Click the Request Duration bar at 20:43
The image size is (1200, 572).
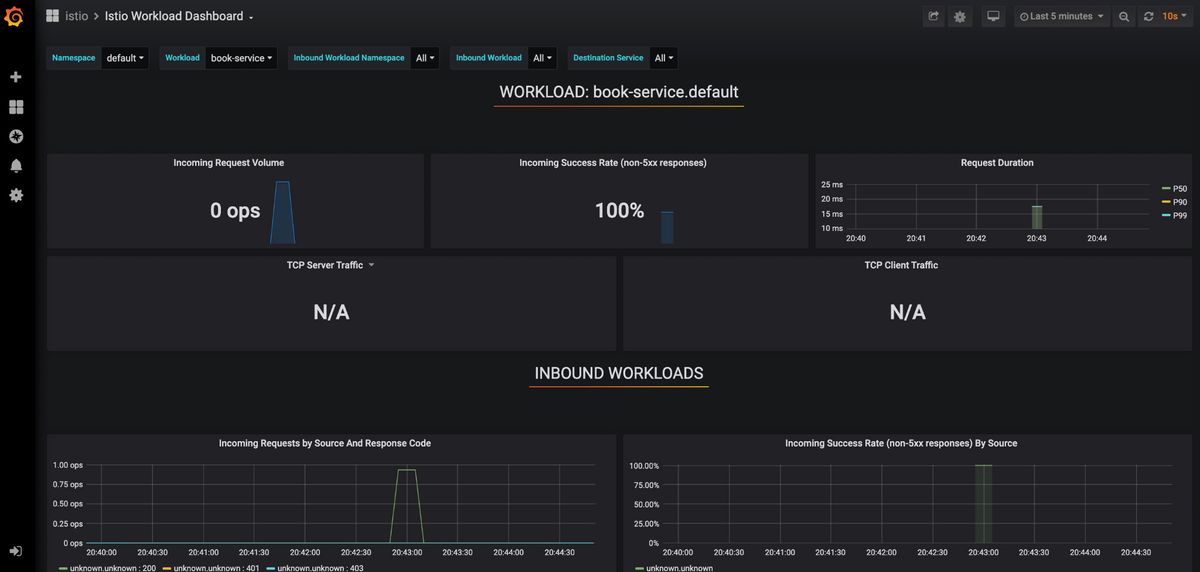[1037, 217]
